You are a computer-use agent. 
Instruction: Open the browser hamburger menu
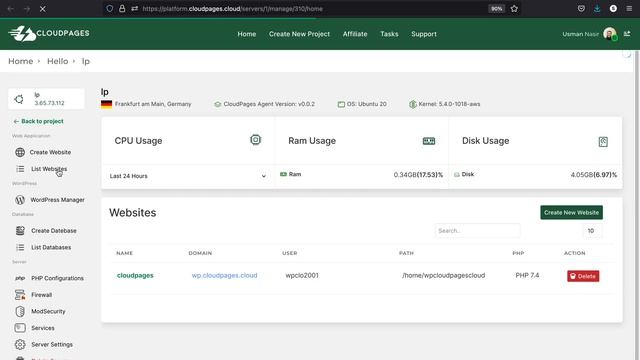(x=629, y=9)
